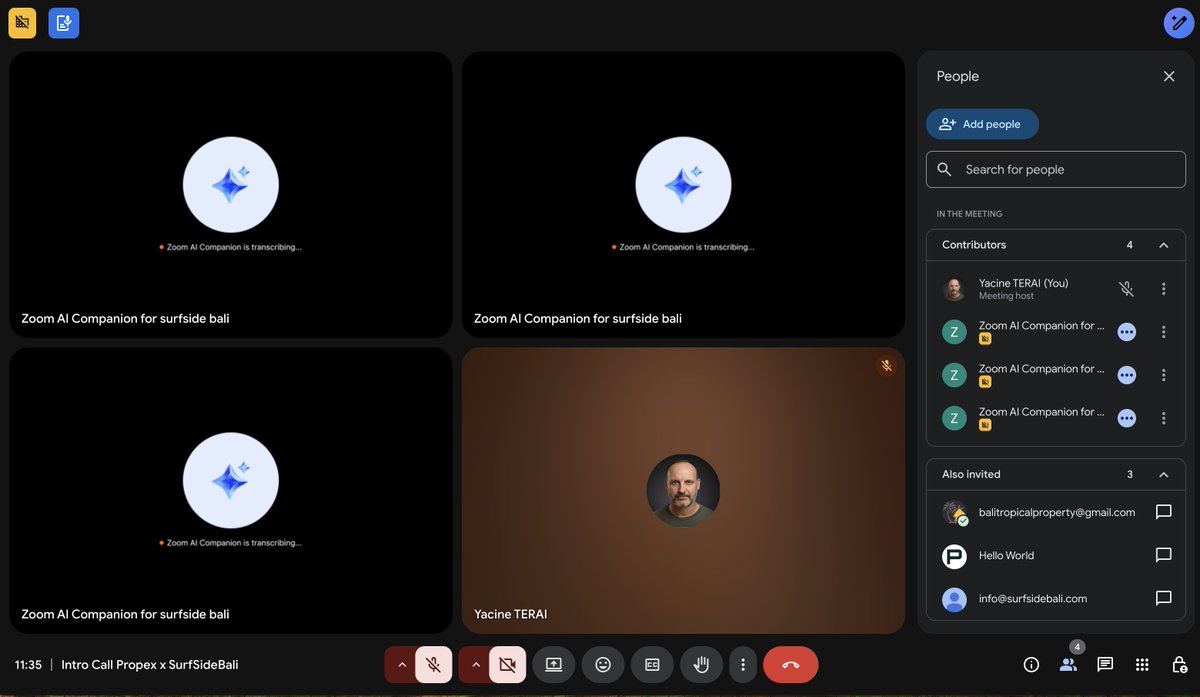Leave the call with the red hang-up button
Viewport: 1200px width, 697px height.
[791, 665]
